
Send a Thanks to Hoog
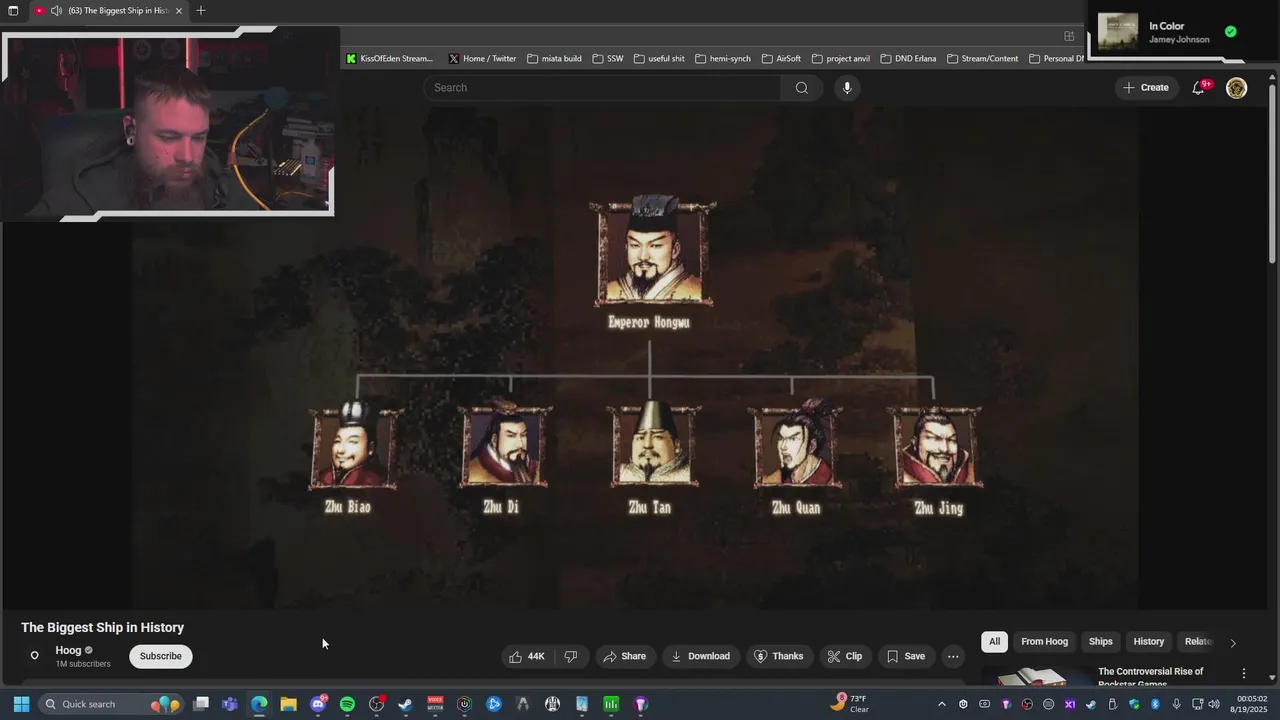[778, 656]
